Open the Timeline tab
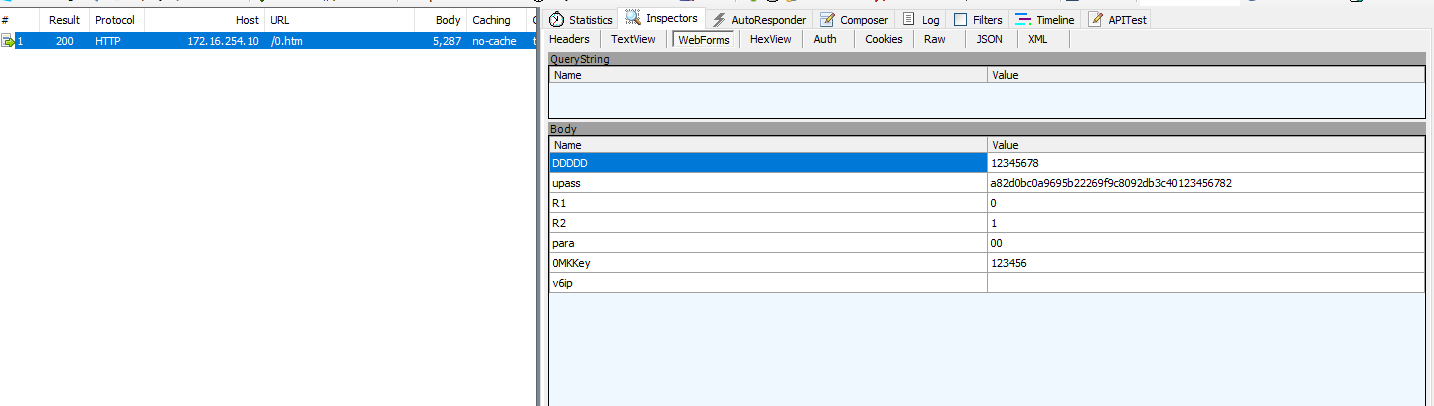The image size is (1434, 406). pyautogui.click(x=1045, y=19)
